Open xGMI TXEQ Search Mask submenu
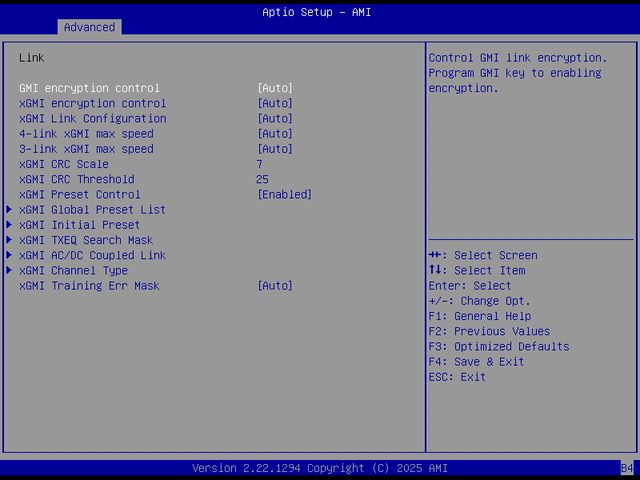The height and width of the screenshot is (480, 640). (x=86, y=240)
